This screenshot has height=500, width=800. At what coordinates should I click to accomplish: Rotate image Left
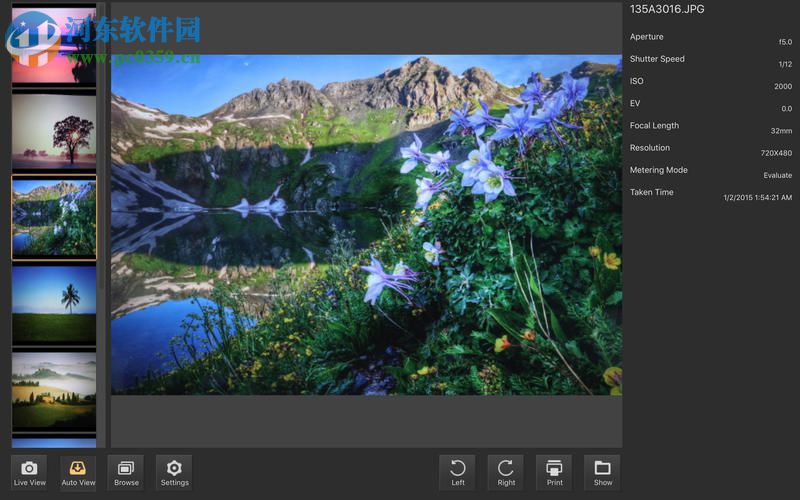pos(458,472)
